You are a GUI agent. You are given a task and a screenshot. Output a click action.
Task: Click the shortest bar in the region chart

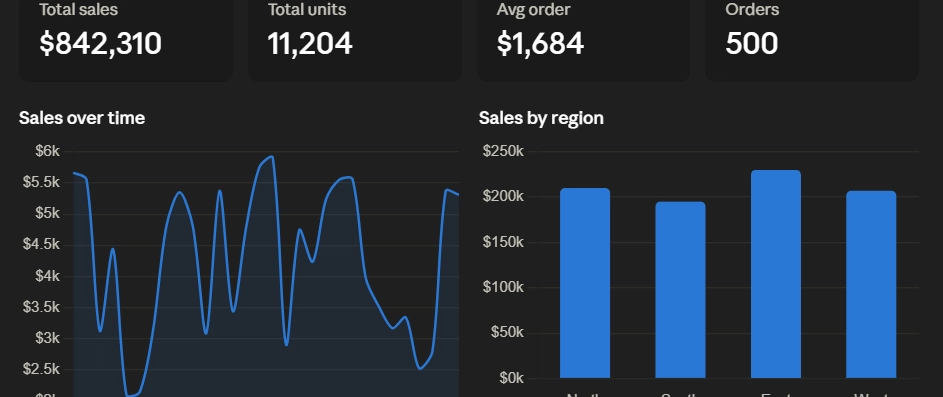tap(680, 290)
